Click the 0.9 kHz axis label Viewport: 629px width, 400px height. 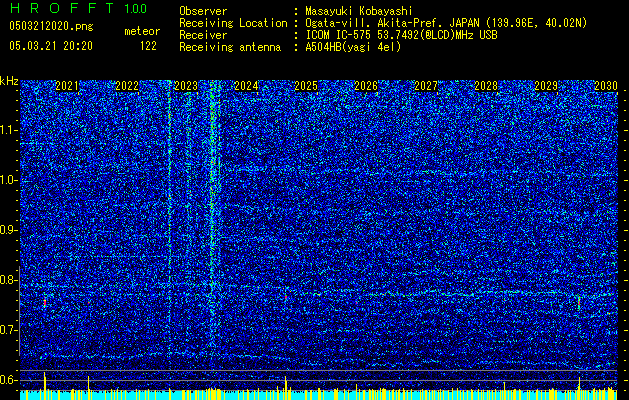click(x=9, y=230)
